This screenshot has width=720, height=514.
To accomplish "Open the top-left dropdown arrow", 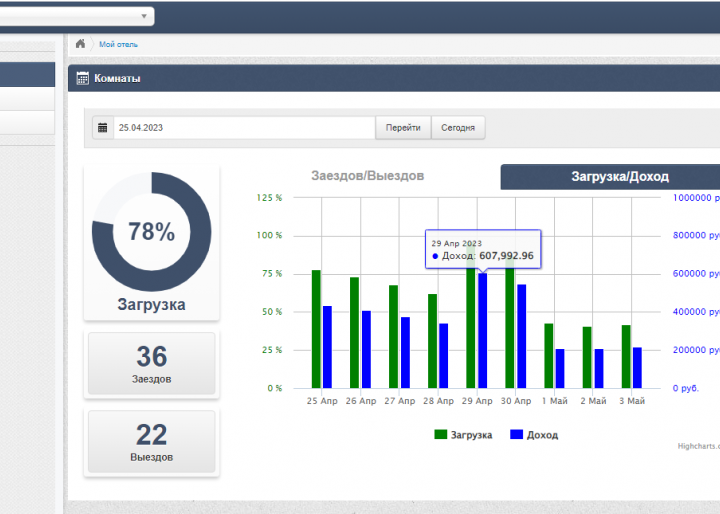I will (x=144, y=16).
